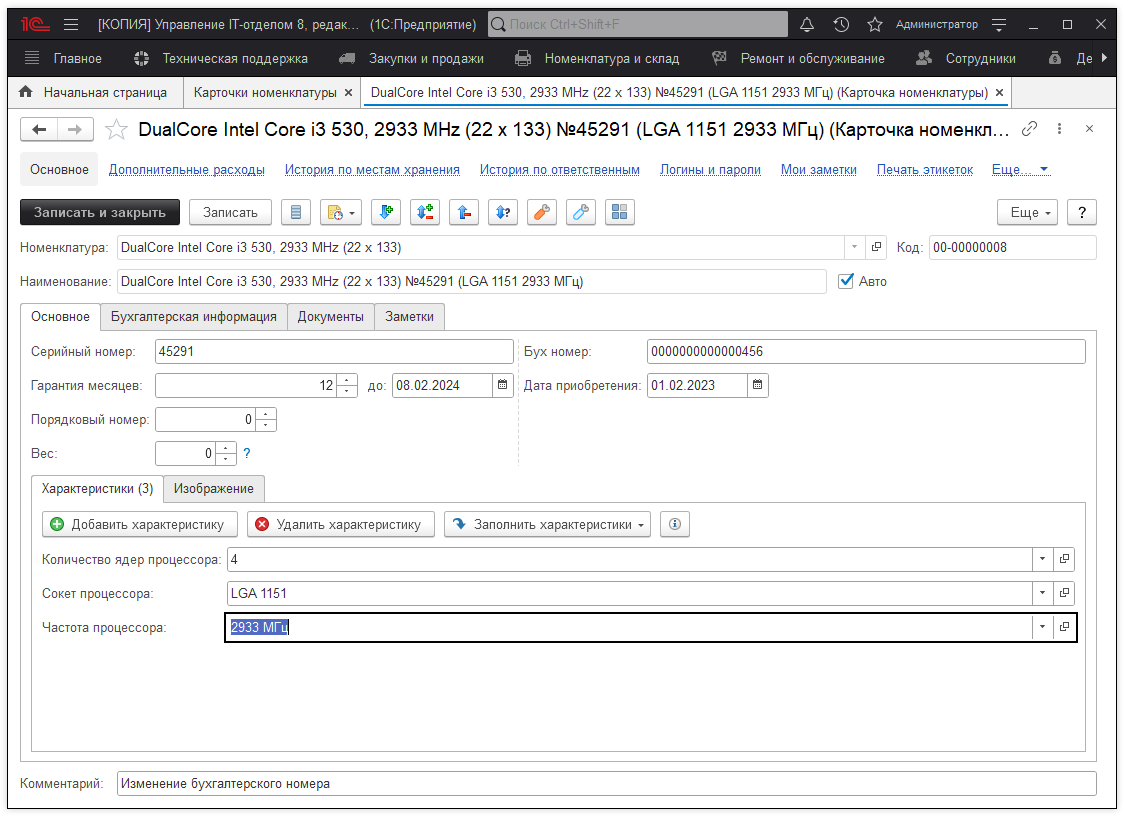The width and height of the screenshot is (1124, 816).
Task: Add card to favorites with star icon
Action: pyautogui.click(x=117, y=129)
